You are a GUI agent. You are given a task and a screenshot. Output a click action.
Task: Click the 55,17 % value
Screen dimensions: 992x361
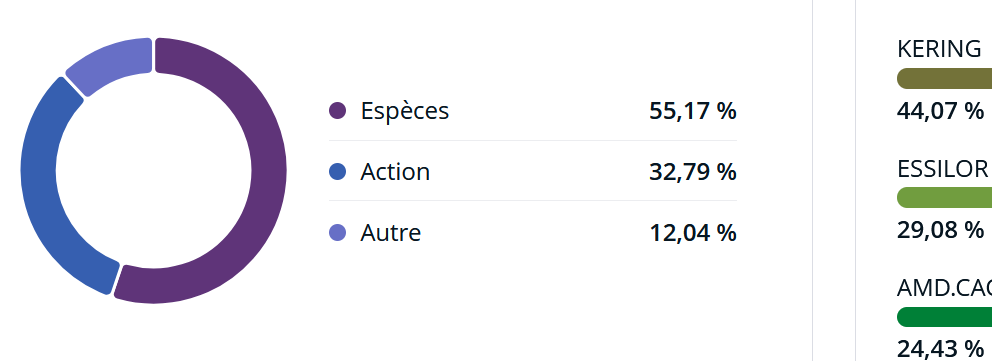[693, 111]
